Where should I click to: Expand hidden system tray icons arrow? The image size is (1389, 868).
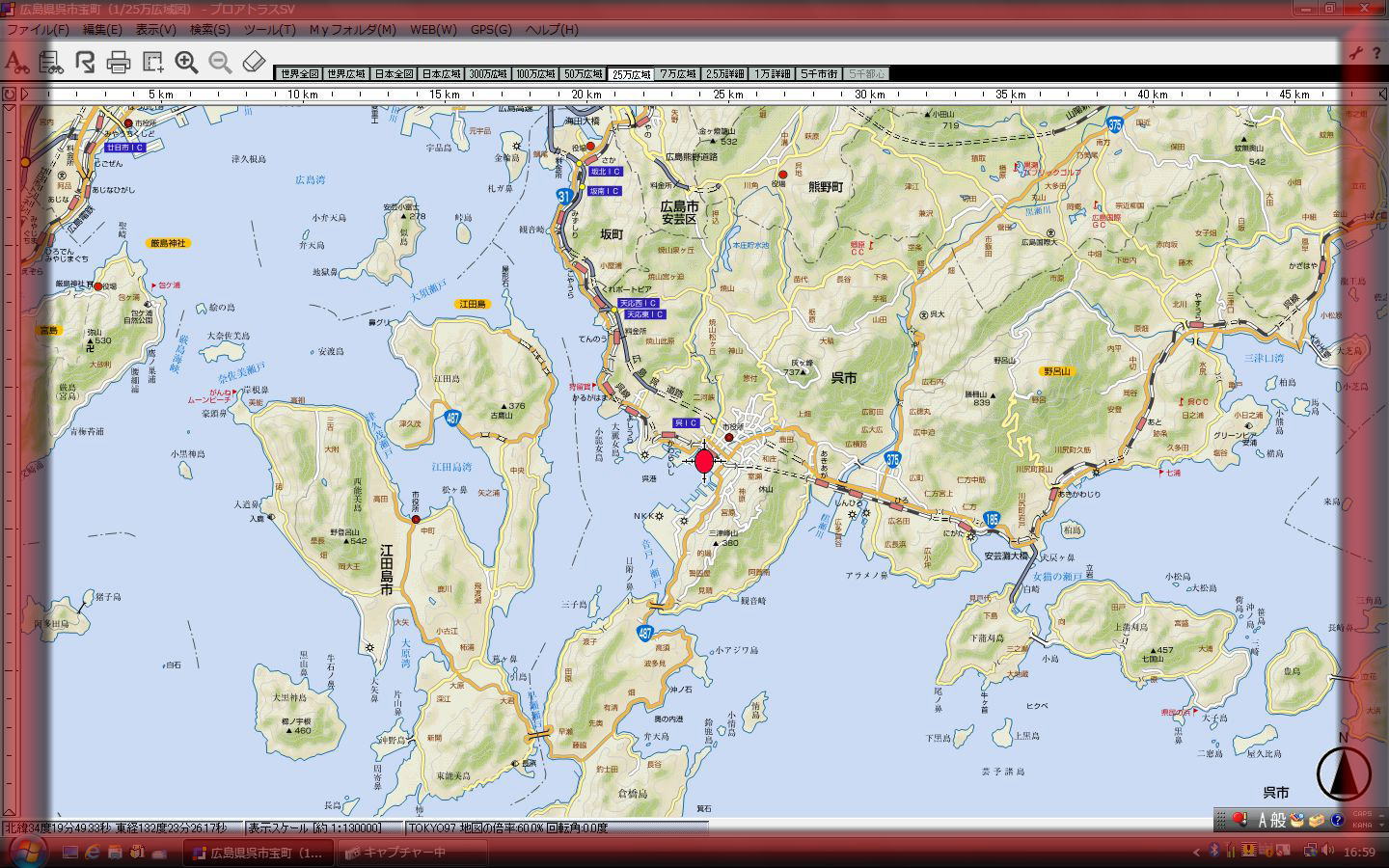click(x=1197, y=851)
